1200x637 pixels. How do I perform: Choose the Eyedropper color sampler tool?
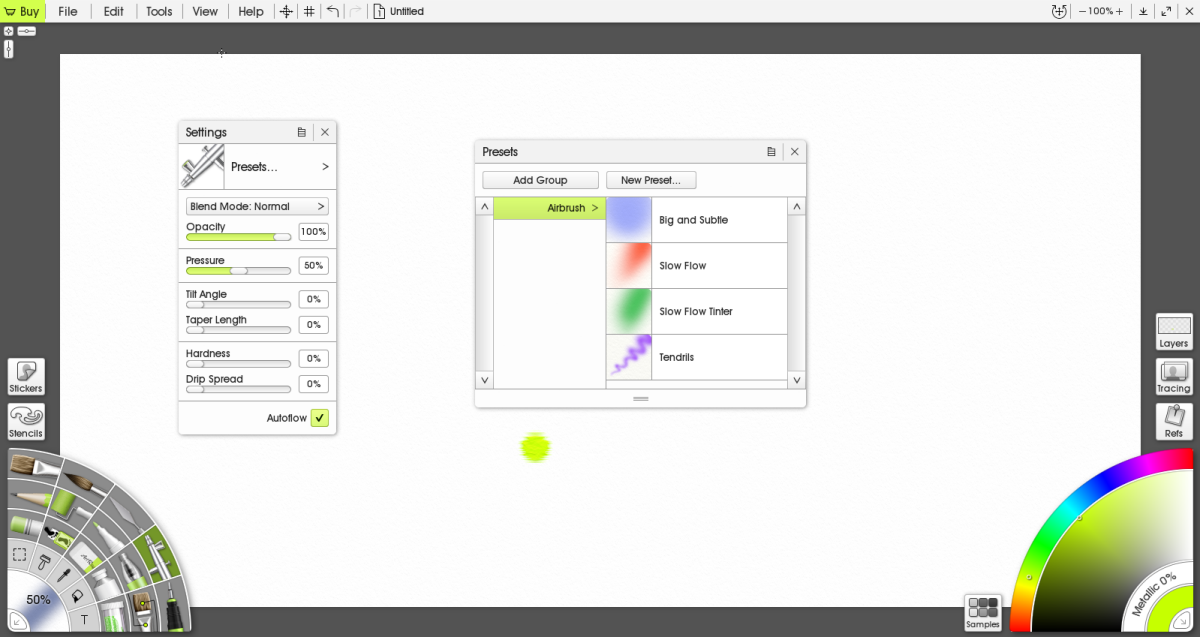pos(63,573)
